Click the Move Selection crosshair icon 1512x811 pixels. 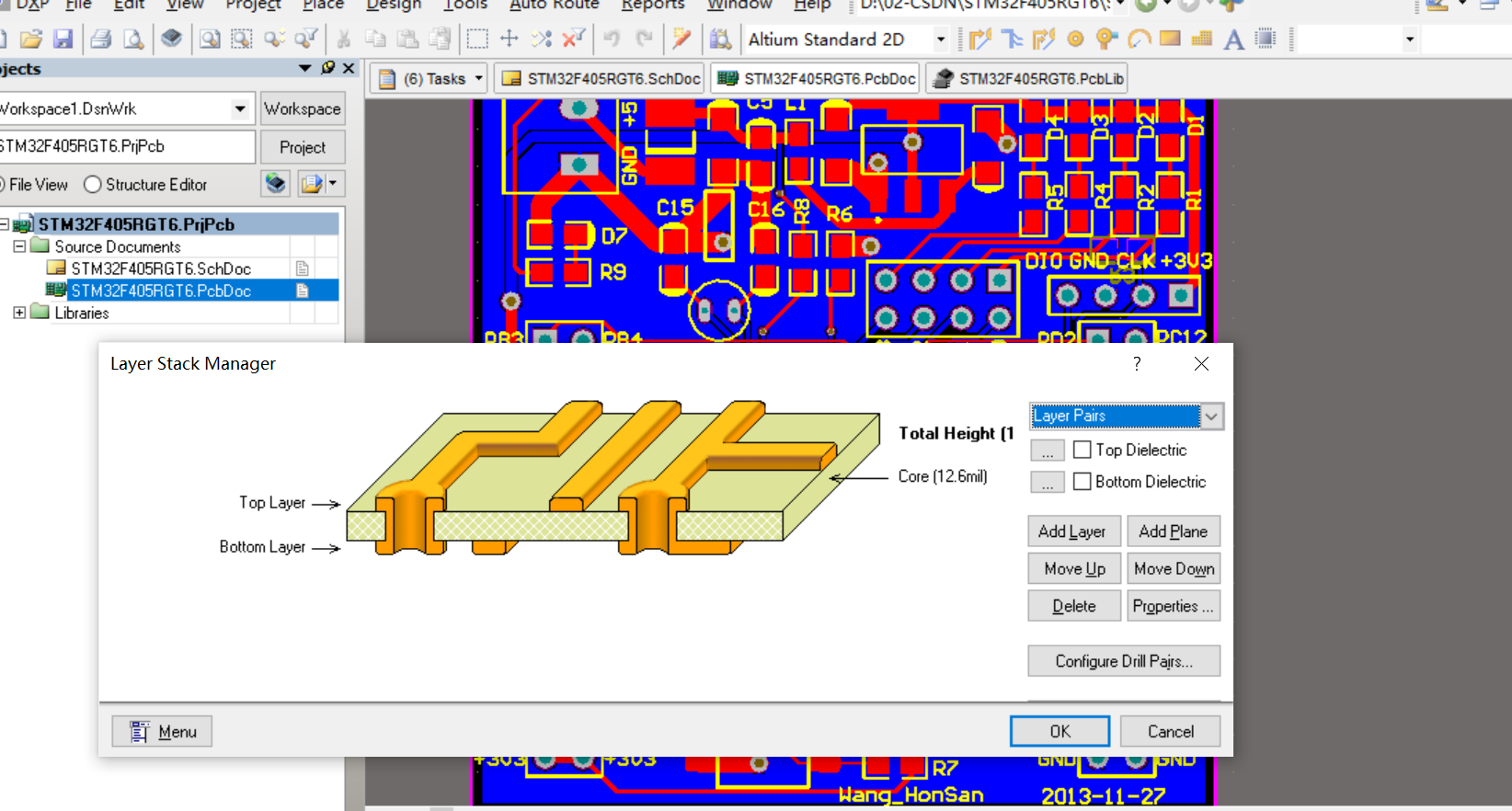(509, 39)
